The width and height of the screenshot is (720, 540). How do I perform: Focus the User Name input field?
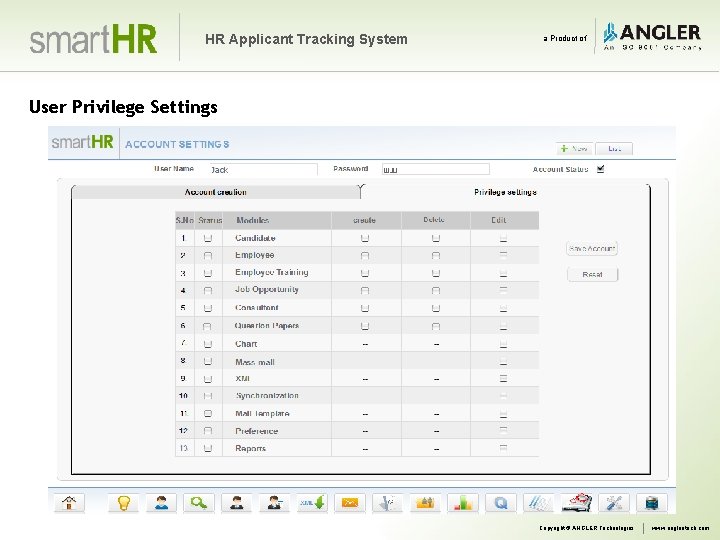tap(264, 169)
